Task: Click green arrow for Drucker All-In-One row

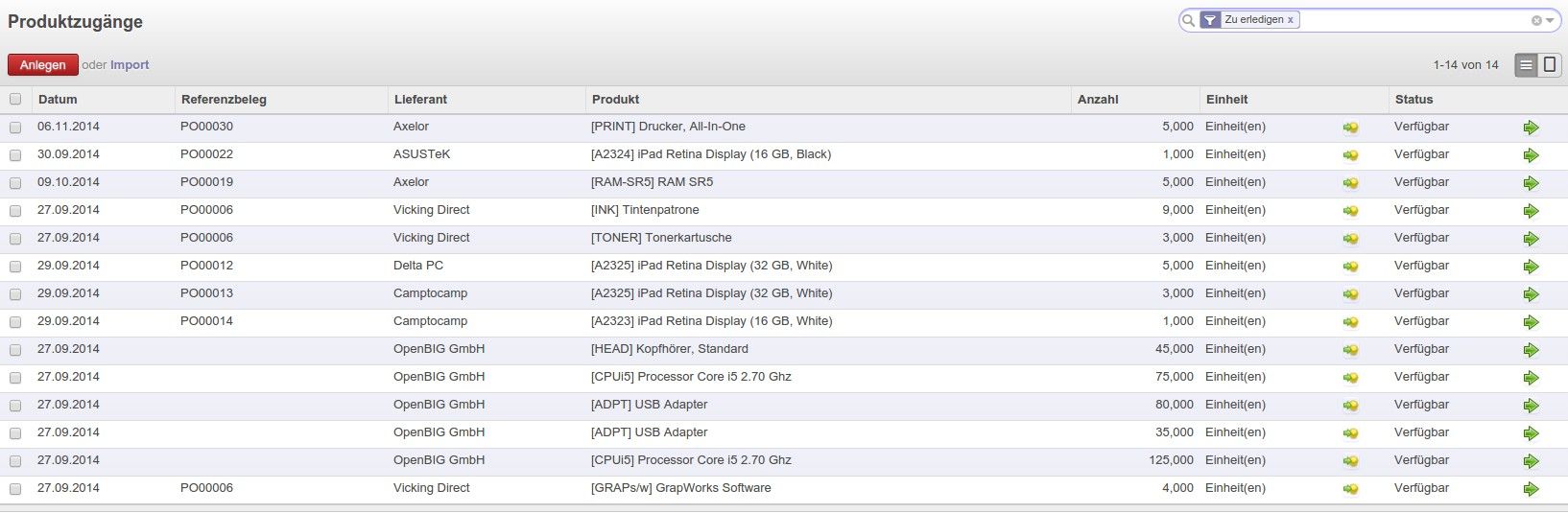Action: pyautogui.click(x=1531, y=128)
